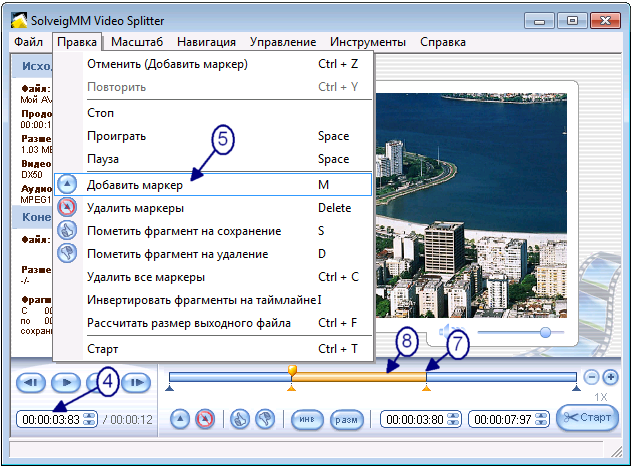Click the add marker icon in menu
The image size is (633, 469).
pyautogui.click(x=67, y=184)
